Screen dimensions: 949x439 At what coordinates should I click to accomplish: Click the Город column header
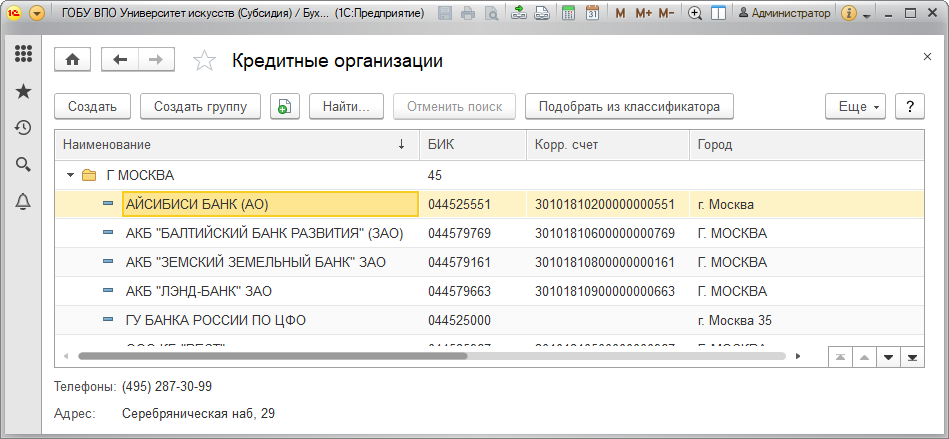tap(807, 145)
